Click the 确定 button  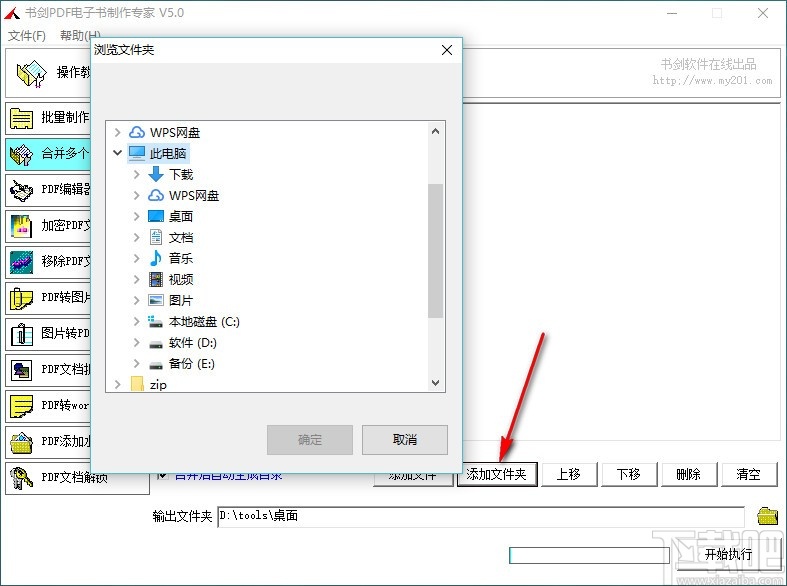[x=310, y=440]
